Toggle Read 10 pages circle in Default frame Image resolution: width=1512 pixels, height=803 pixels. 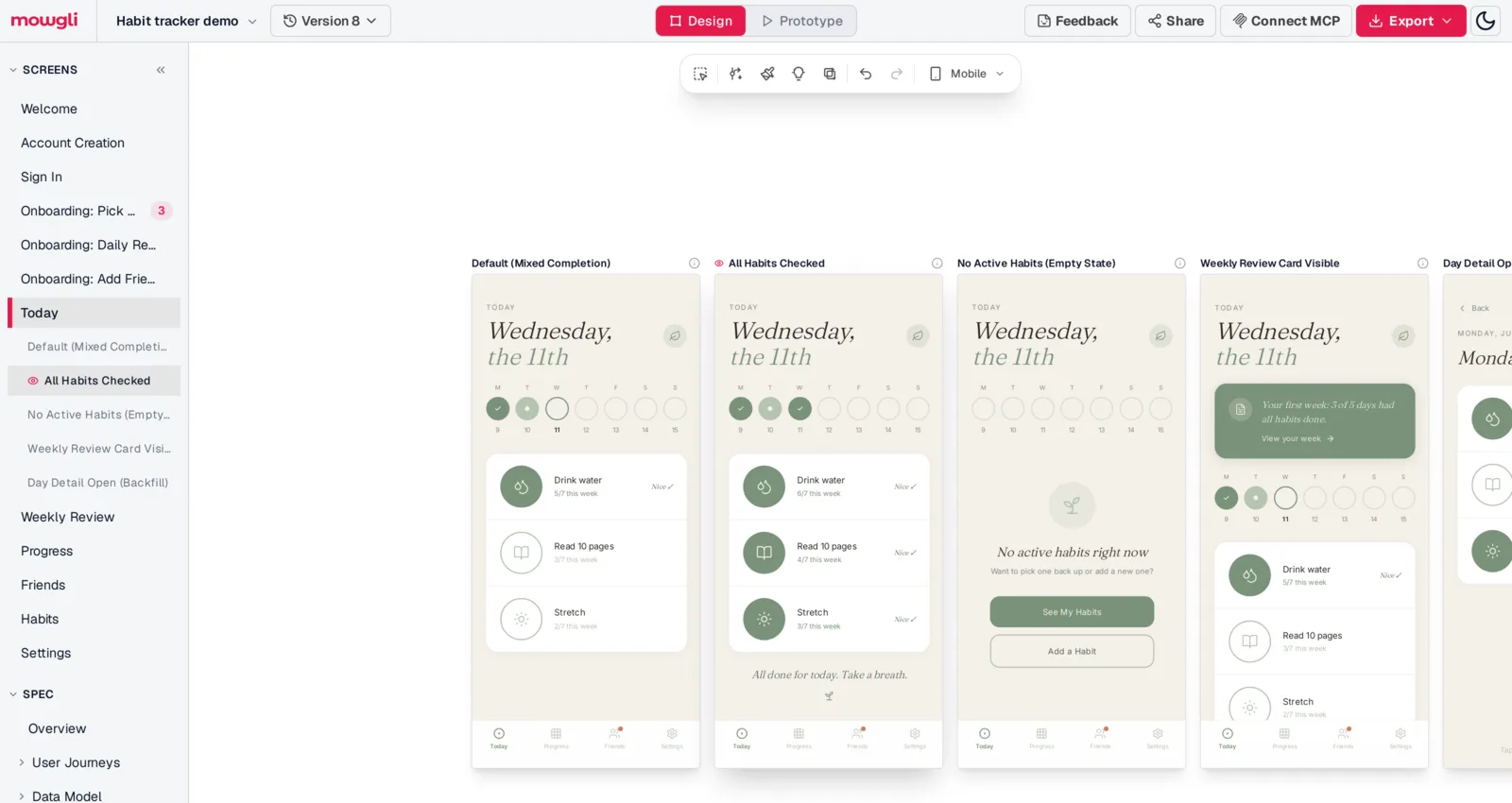522,553
